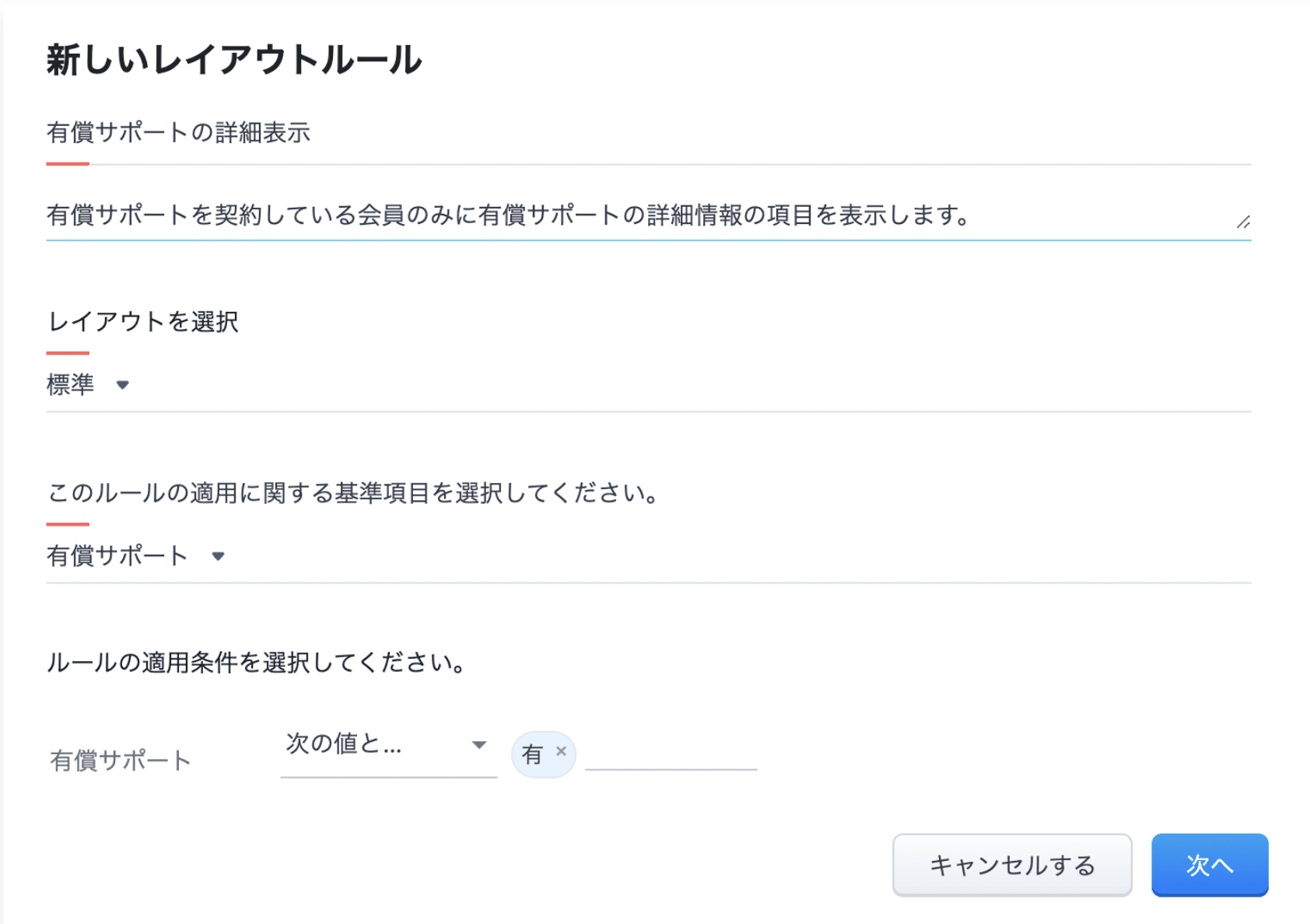This screenshot has width=1310, height=924.
Task: Open the 有償サポート base field selector
Action: pos(117,556)
